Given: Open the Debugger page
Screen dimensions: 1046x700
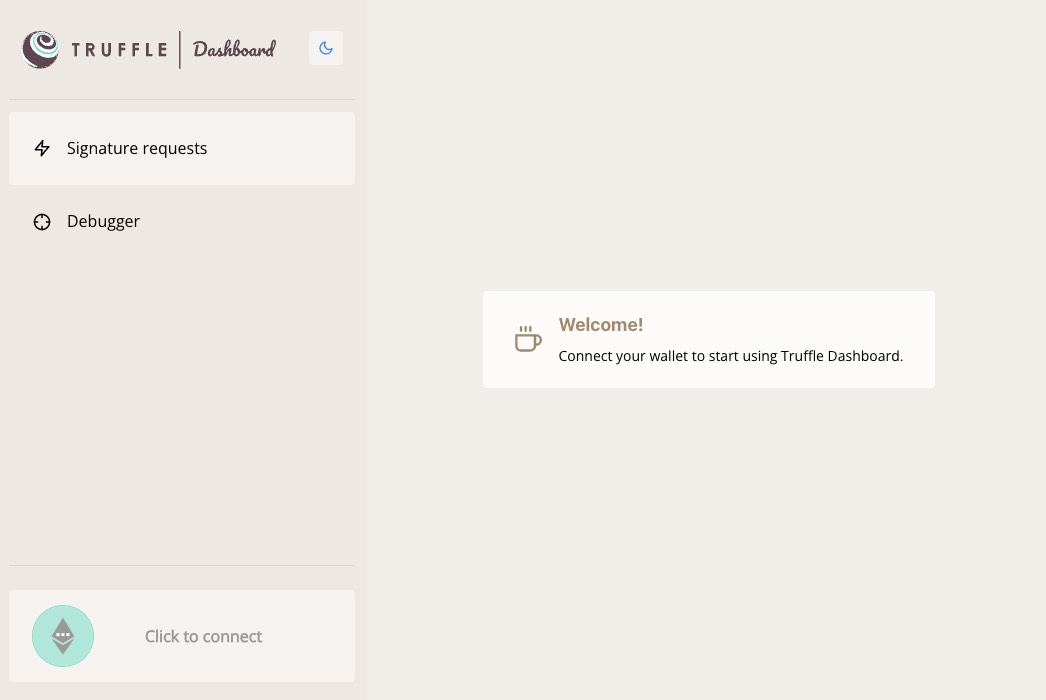Looking at the screenshot, I should pyautogui.click(x=181, y=222).
